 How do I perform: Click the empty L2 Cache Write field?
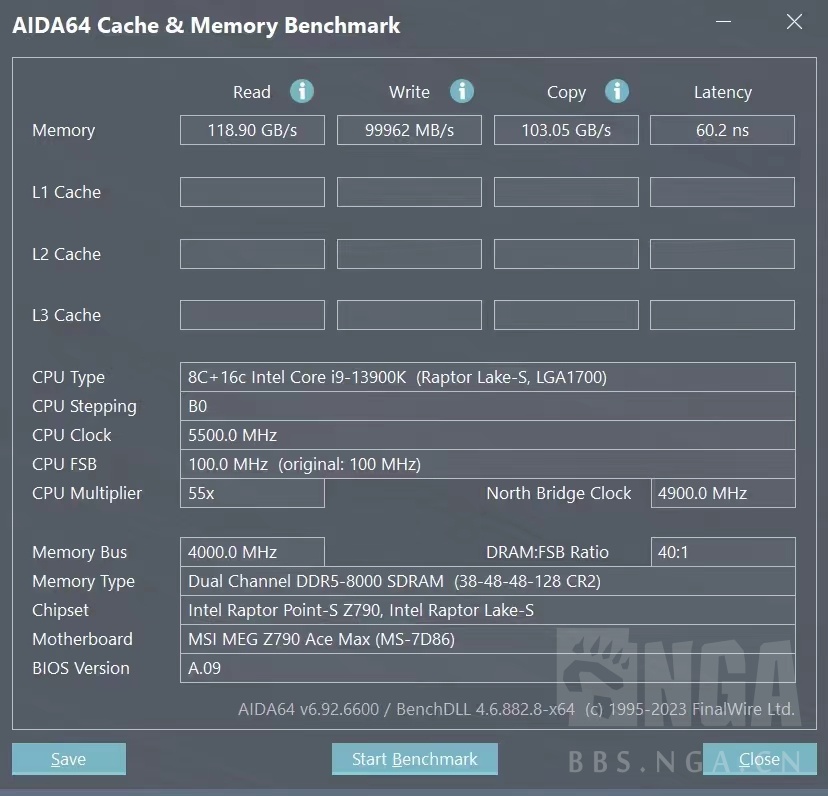point(409,253)
